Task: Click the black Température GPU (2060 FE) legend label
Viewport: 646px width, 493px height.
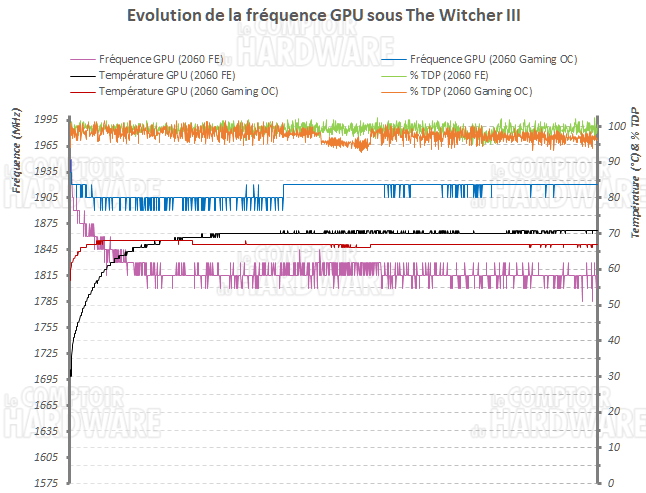Action: click(x=165, y=75)
